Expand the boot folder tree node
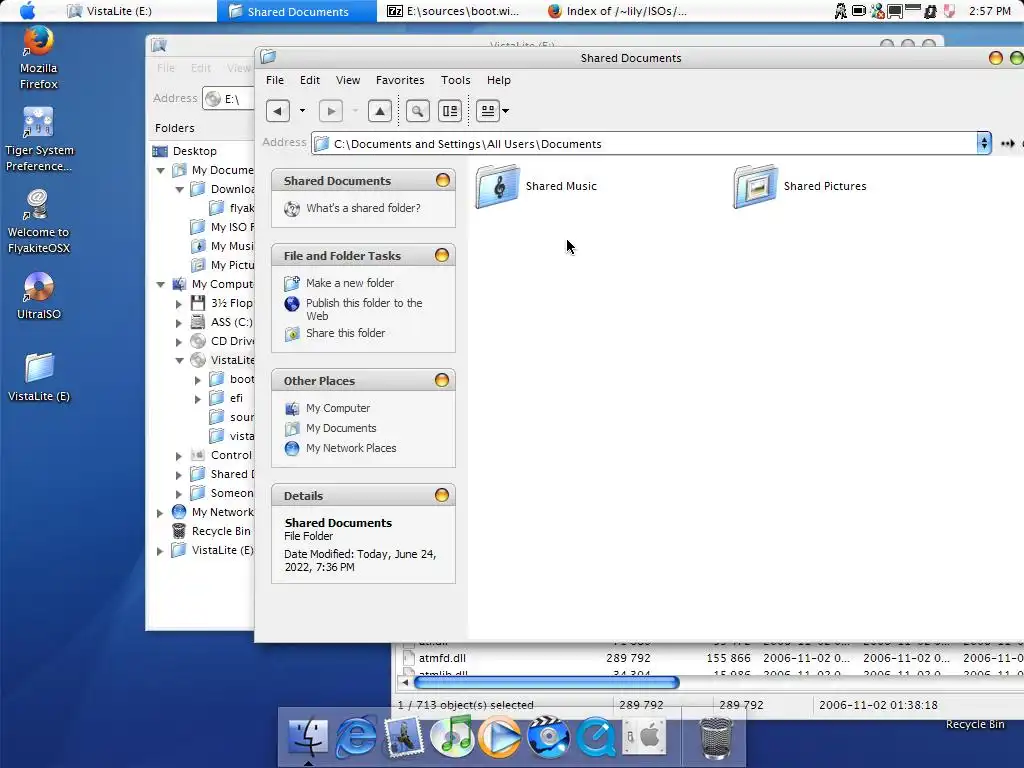The image size is (1024, 768). pos(198,379)
